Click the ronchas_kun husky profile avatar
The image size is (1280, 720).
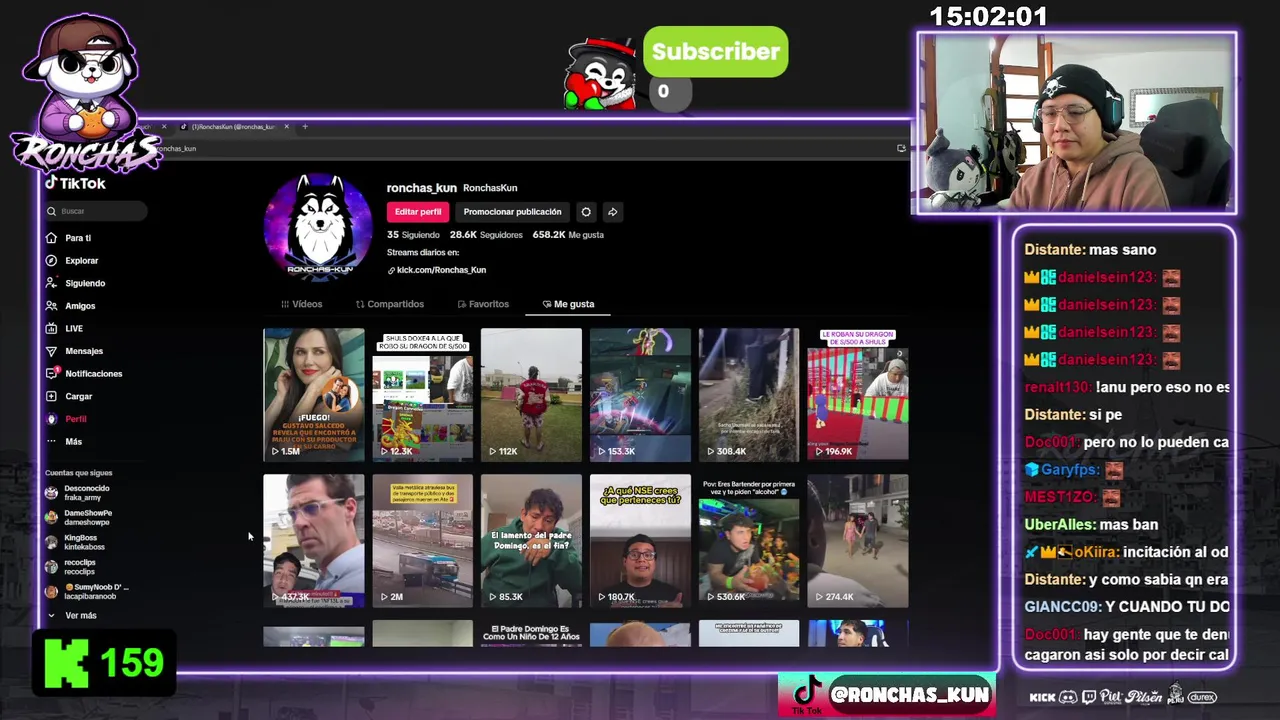click(x=317, y=227)
